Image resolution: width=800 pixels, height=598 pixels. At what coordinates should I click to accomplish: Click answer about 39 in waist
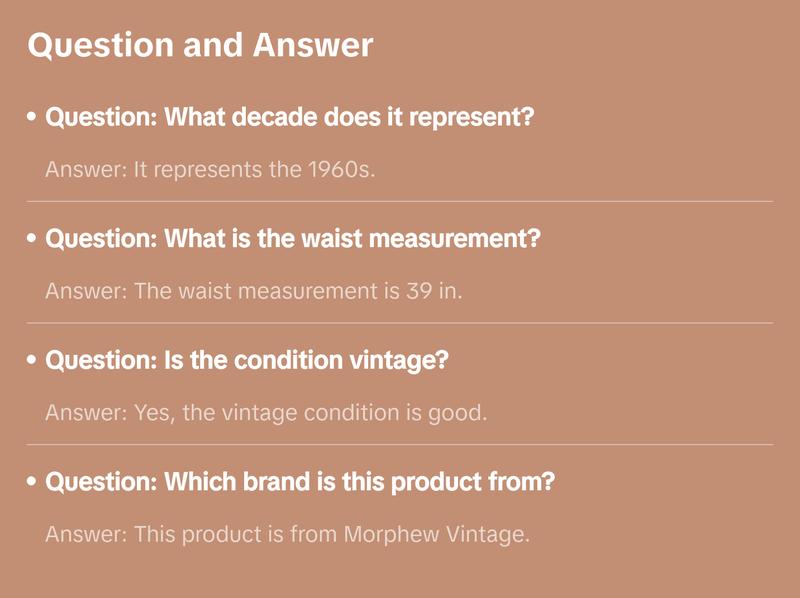point(255,292)
